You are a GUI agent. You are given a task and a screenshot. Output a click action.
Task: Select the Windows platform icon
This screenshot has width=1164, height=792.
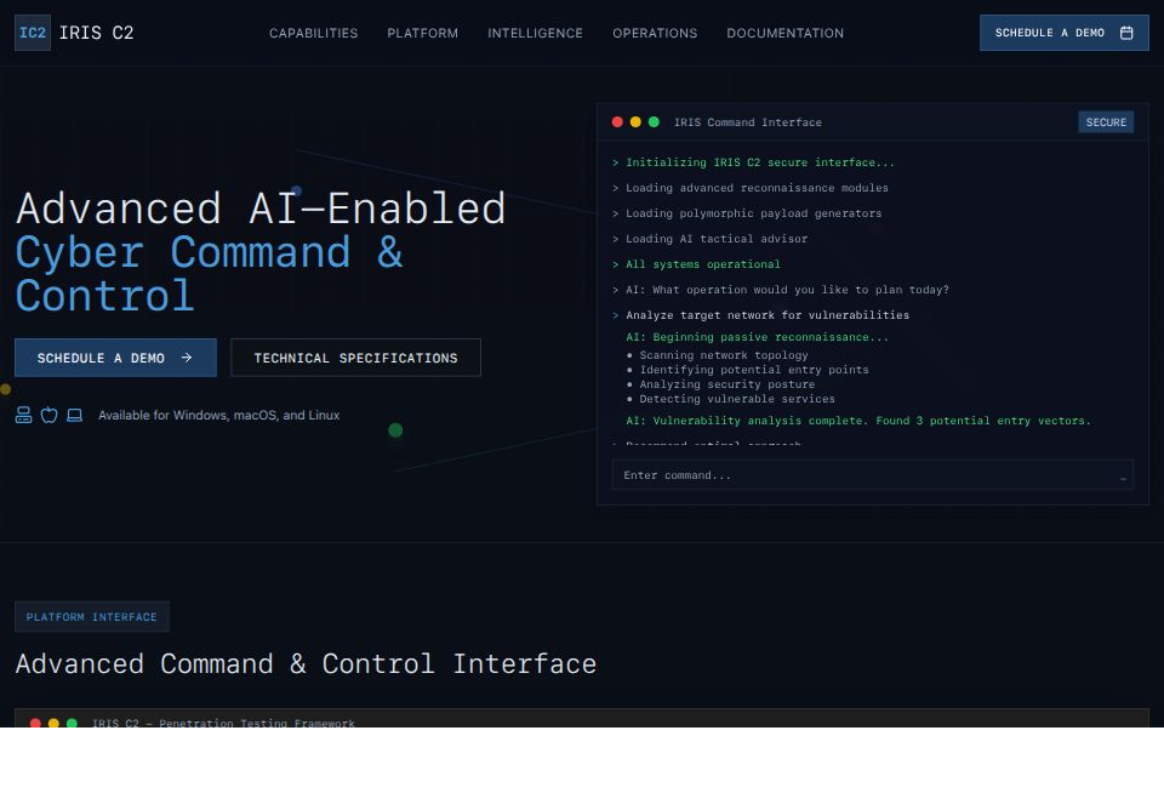pos(23,414)
